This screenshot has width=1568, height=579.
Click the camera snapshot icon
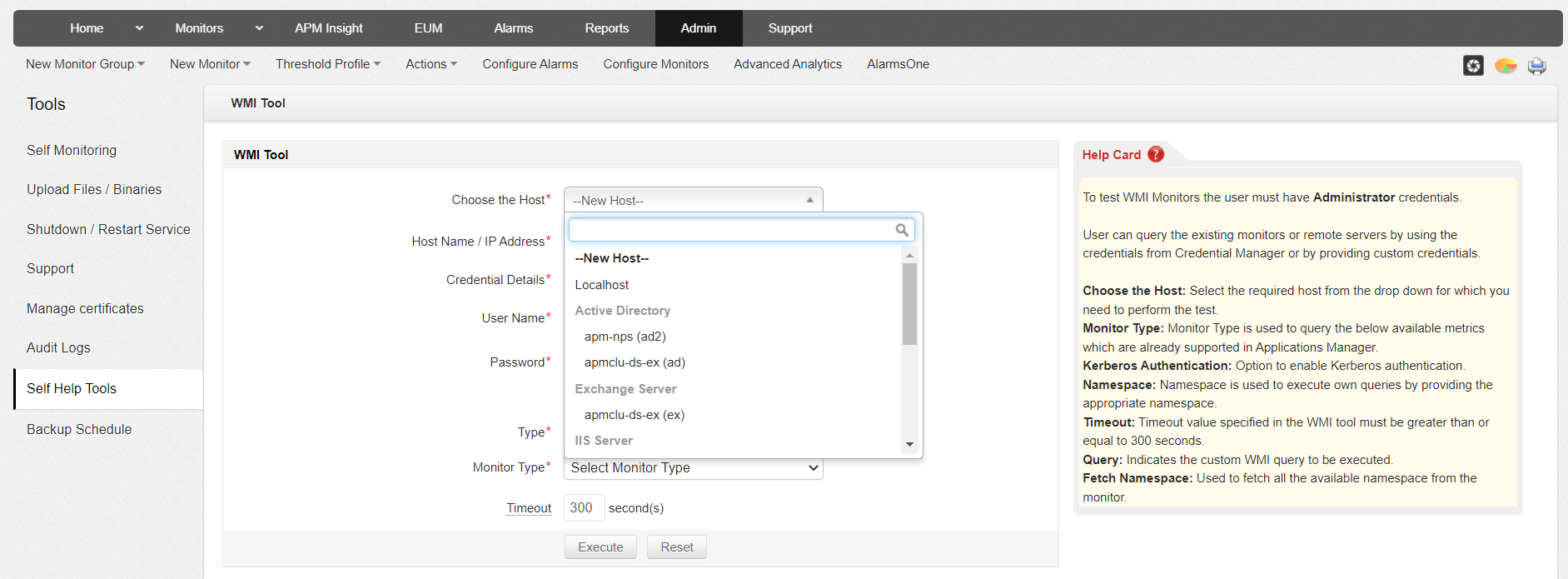[x=1473, y=66]
